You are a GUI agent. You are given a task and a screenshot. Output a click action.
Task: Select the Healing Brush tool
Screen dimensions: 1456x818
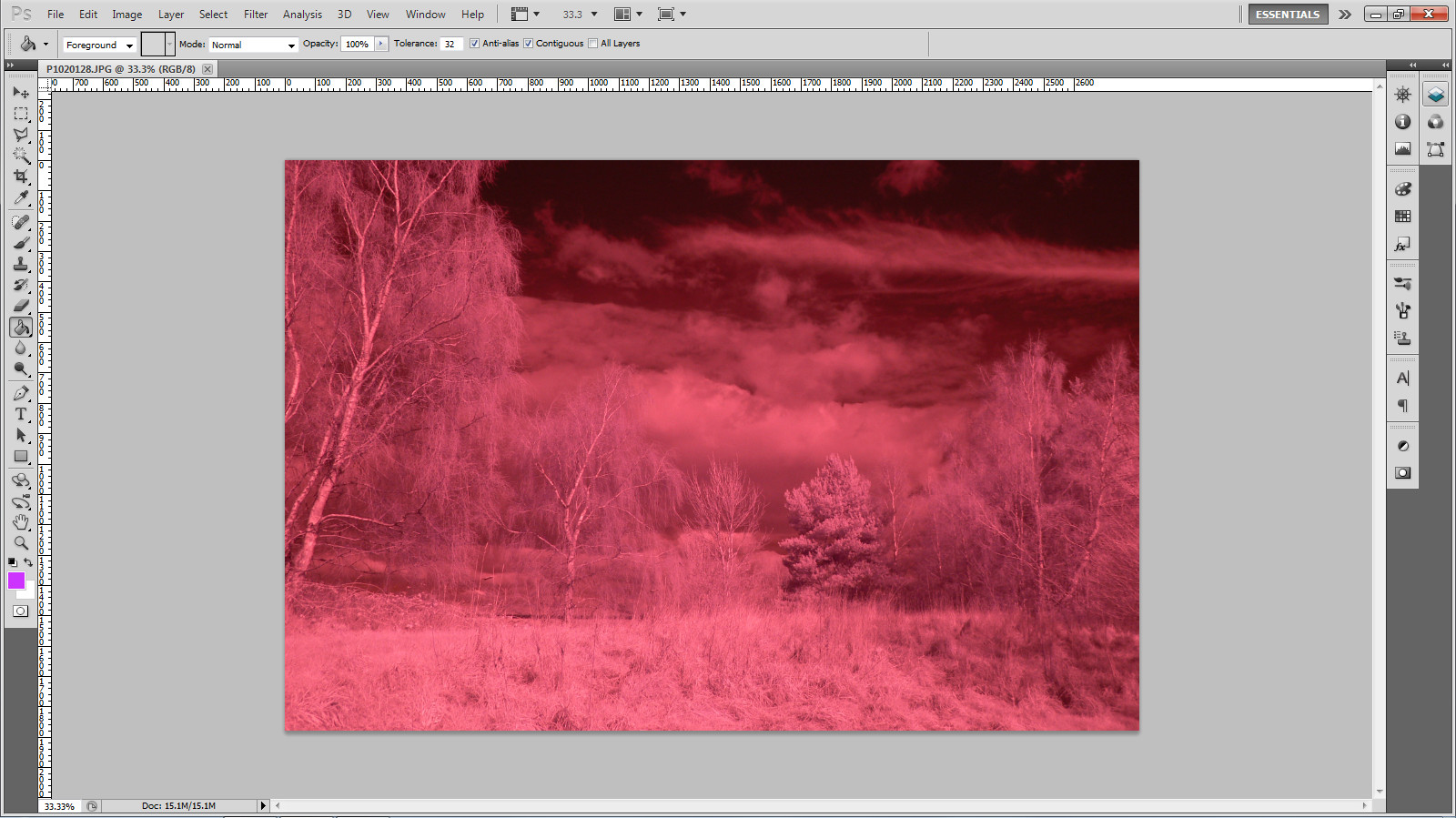pyautogui.click(x=21, y=222)
